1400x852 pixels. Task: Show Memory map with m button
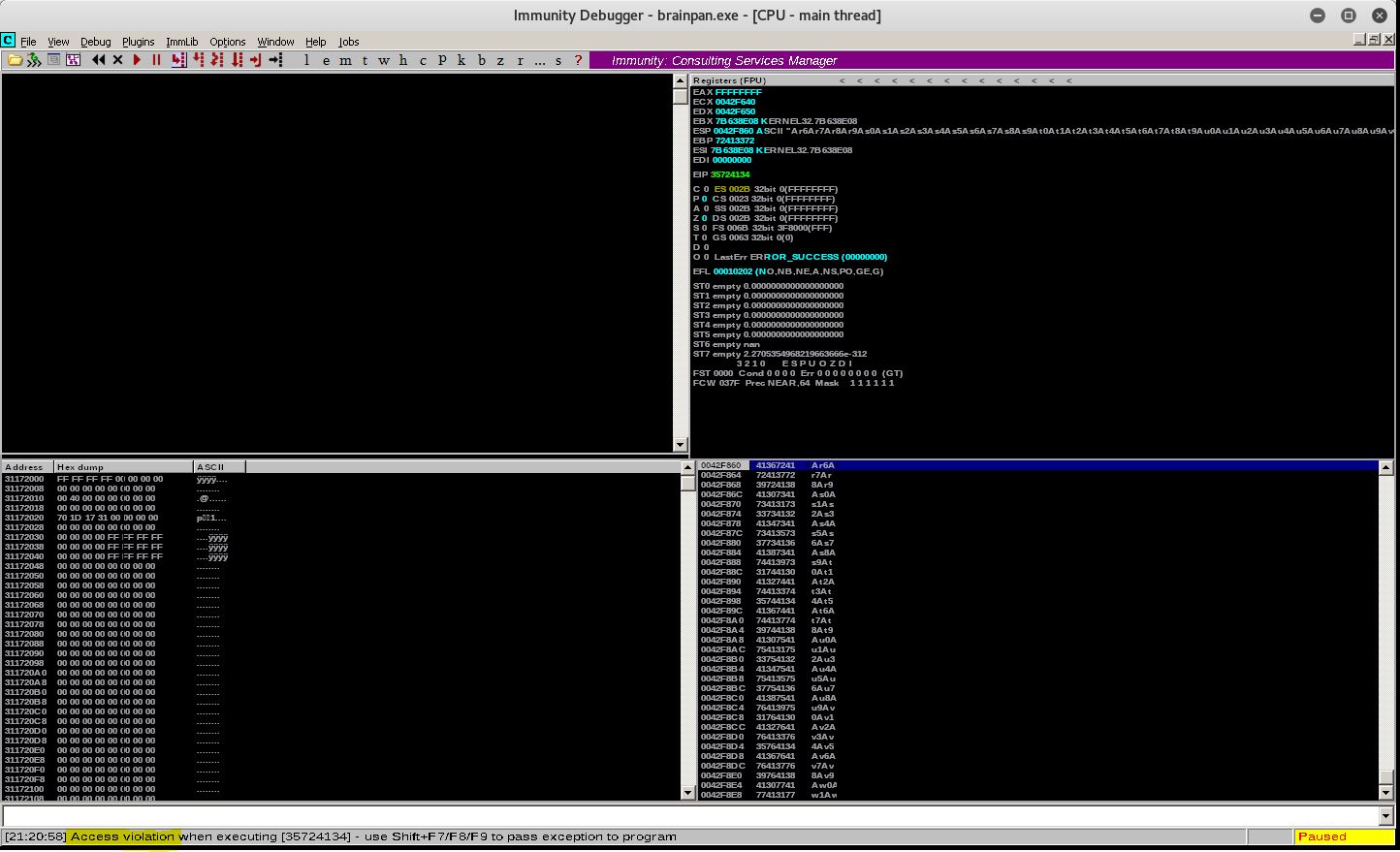tap(345, 60)
